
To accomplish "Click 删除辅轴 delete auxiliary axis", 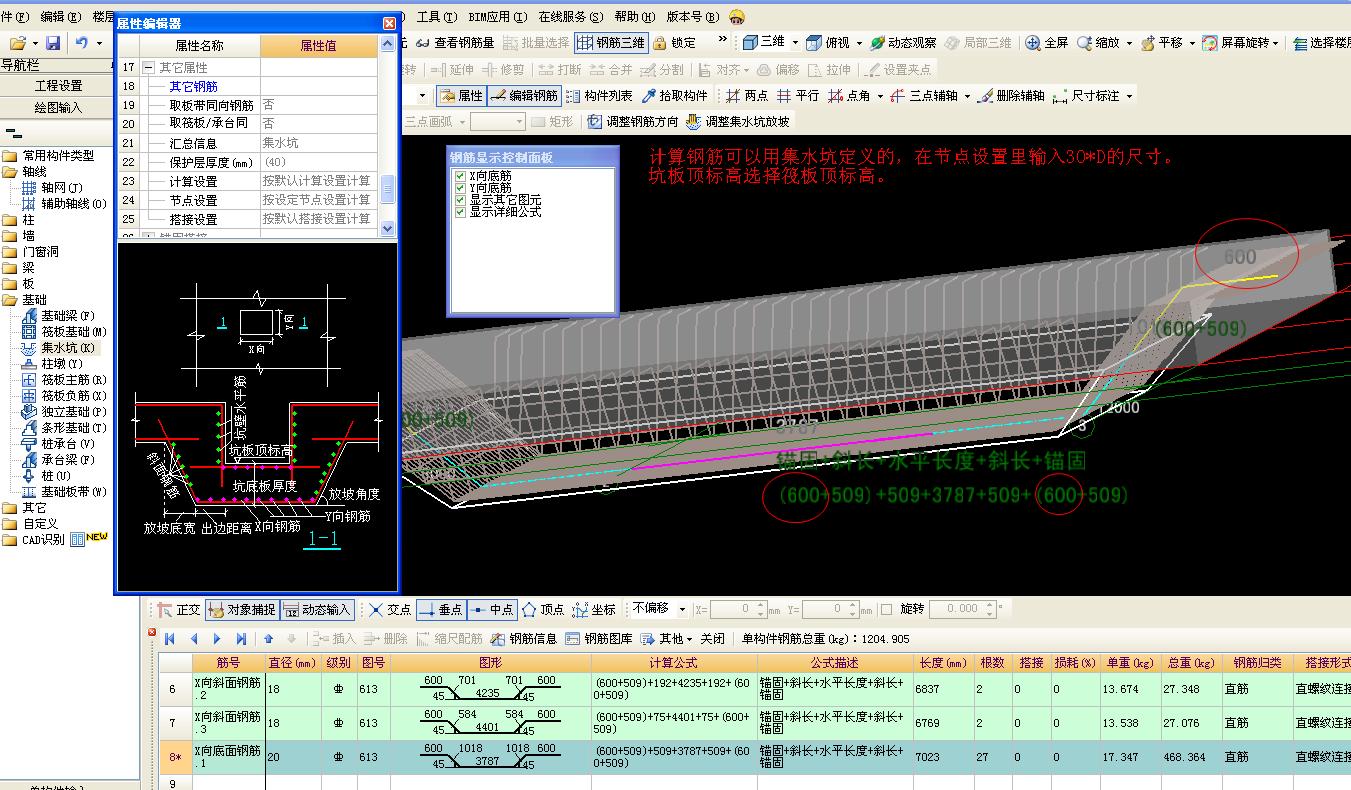I will click(1011, 96).
